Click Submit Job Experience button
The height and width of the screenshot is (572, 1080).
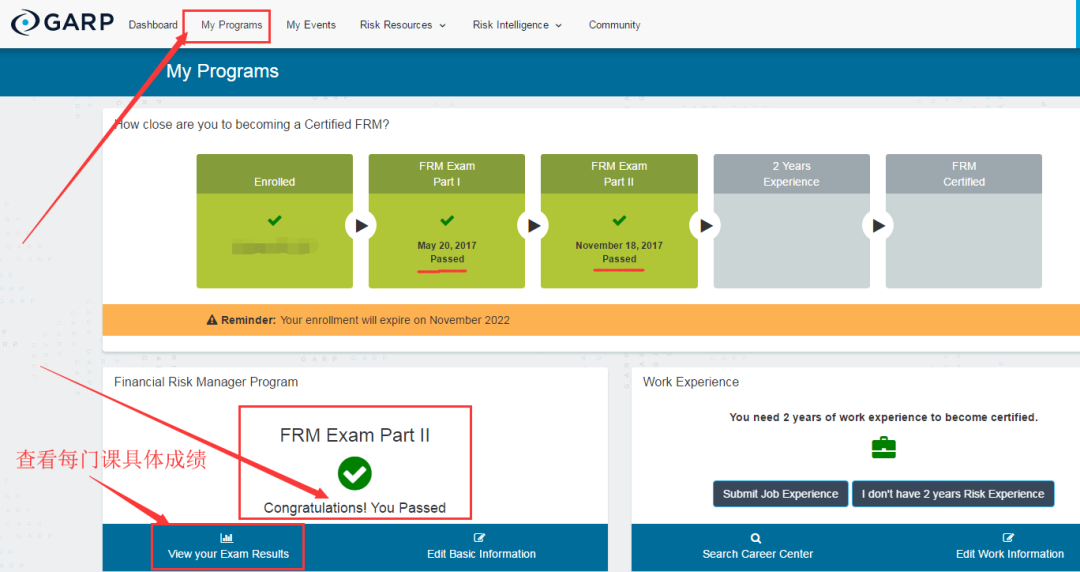pyautogui.click(x=780, y=494)
